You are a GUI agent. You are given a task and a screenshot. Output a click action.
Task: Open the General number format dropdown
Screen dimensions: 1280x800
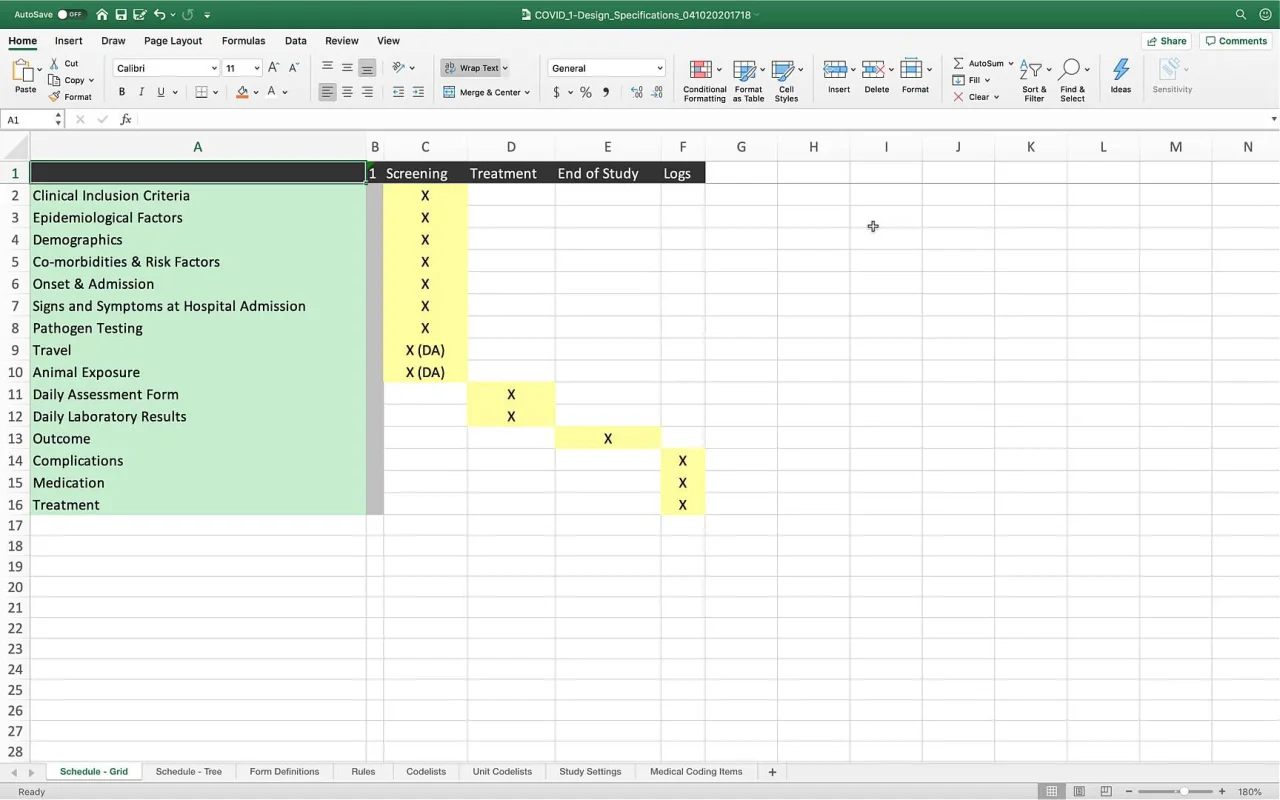pos(659,68)
